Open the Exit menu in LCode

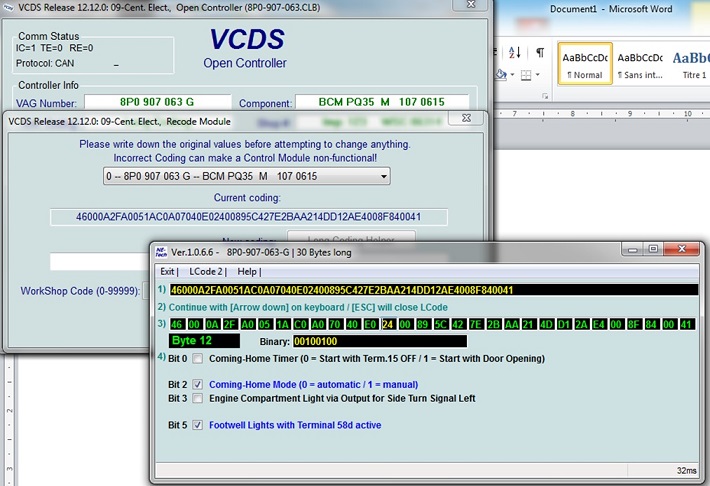tap(167, 271)
